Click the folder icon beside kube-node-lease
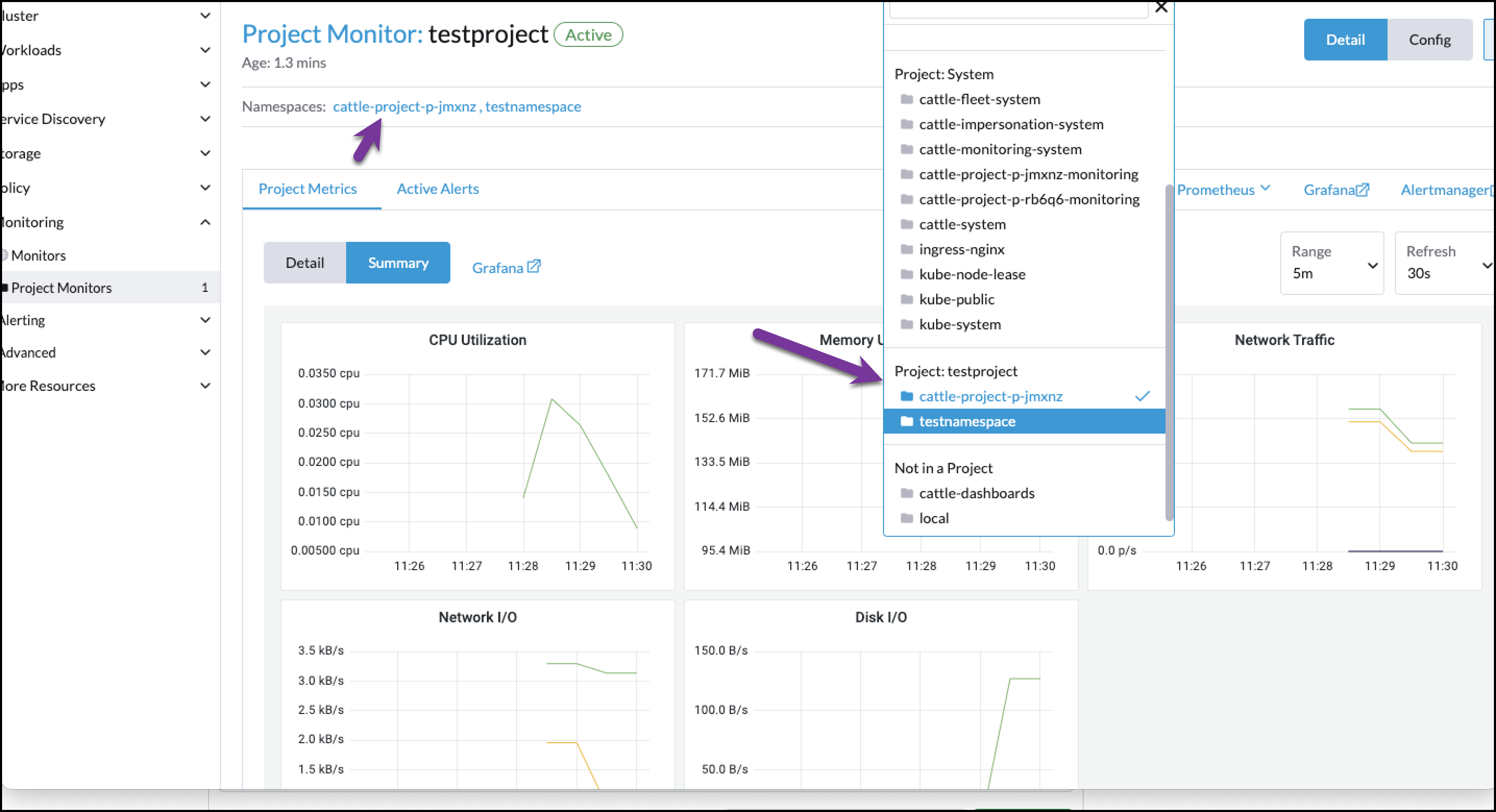The width and height of the screenshot is (1496, 812). point(907,274)
